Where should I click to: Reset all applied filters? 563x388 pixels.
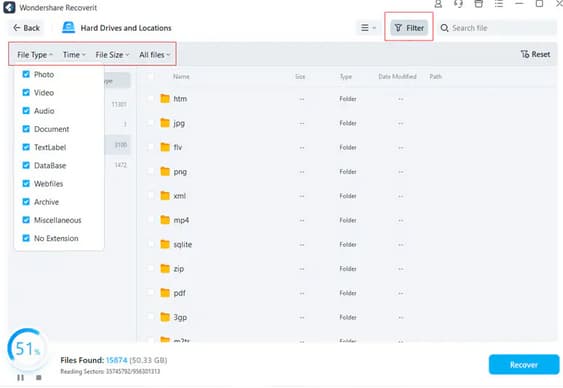point(535,54)
